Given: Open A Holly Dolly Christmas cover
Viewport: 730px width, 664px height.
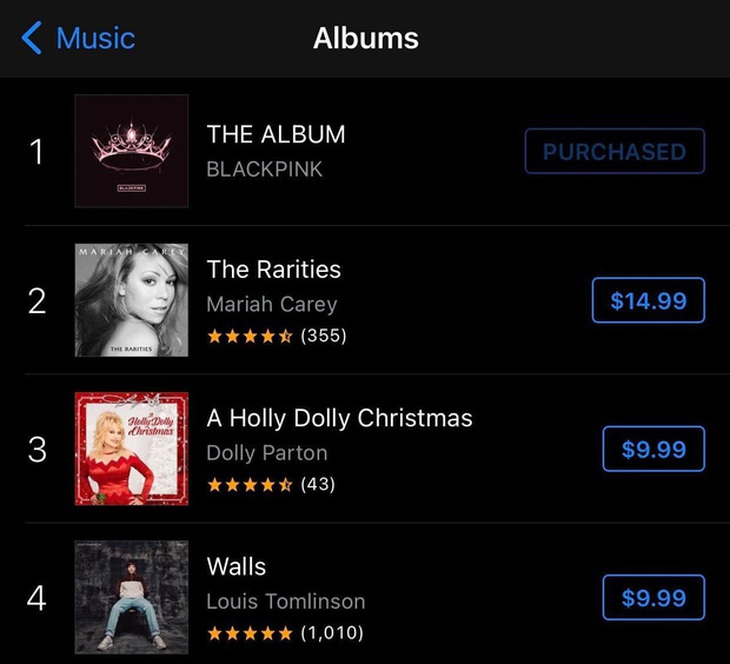Looking at the screenshot, I should click(131, 448).
